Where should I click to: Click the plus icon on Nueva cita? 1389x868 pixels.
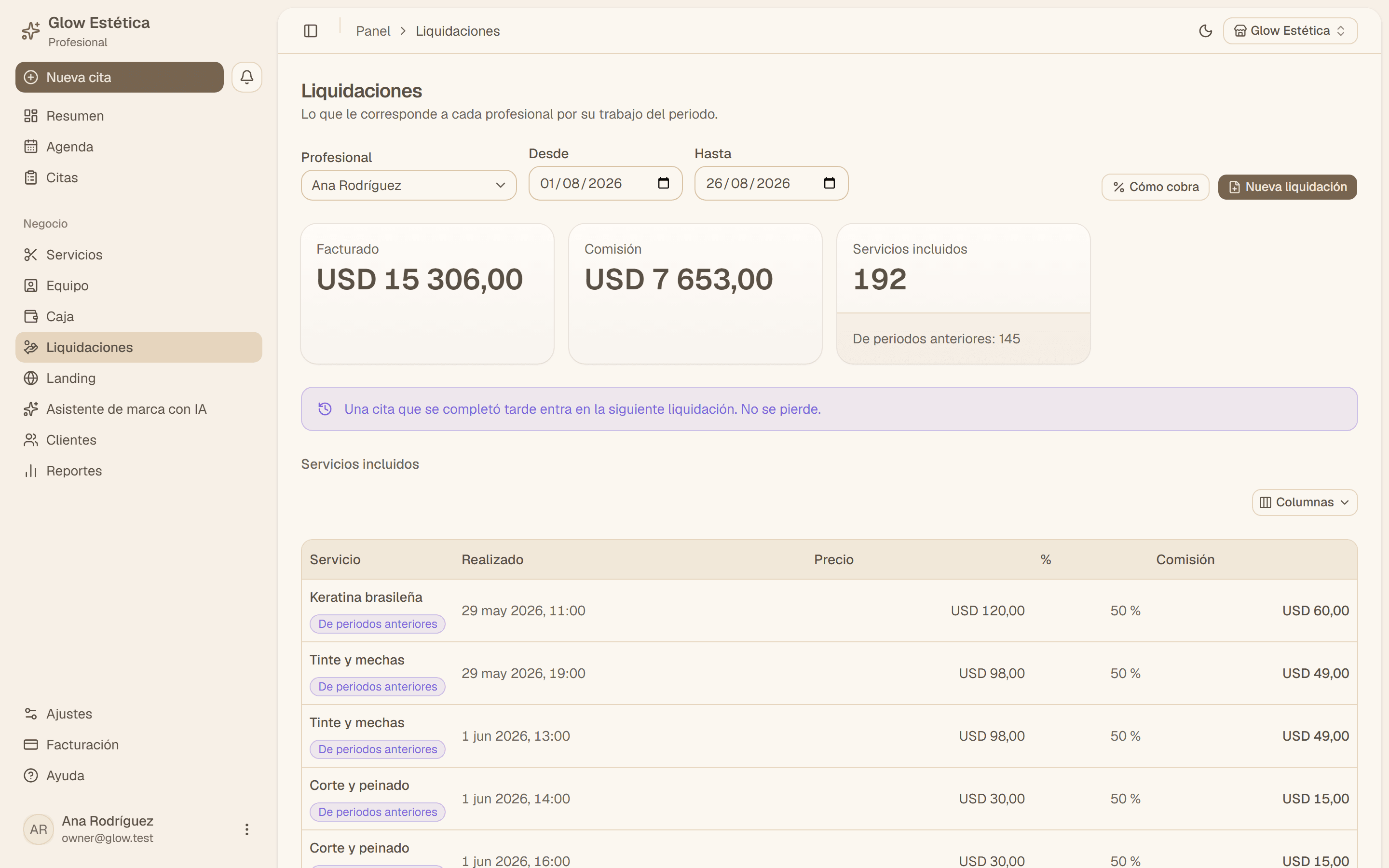[x=31, y=78]
